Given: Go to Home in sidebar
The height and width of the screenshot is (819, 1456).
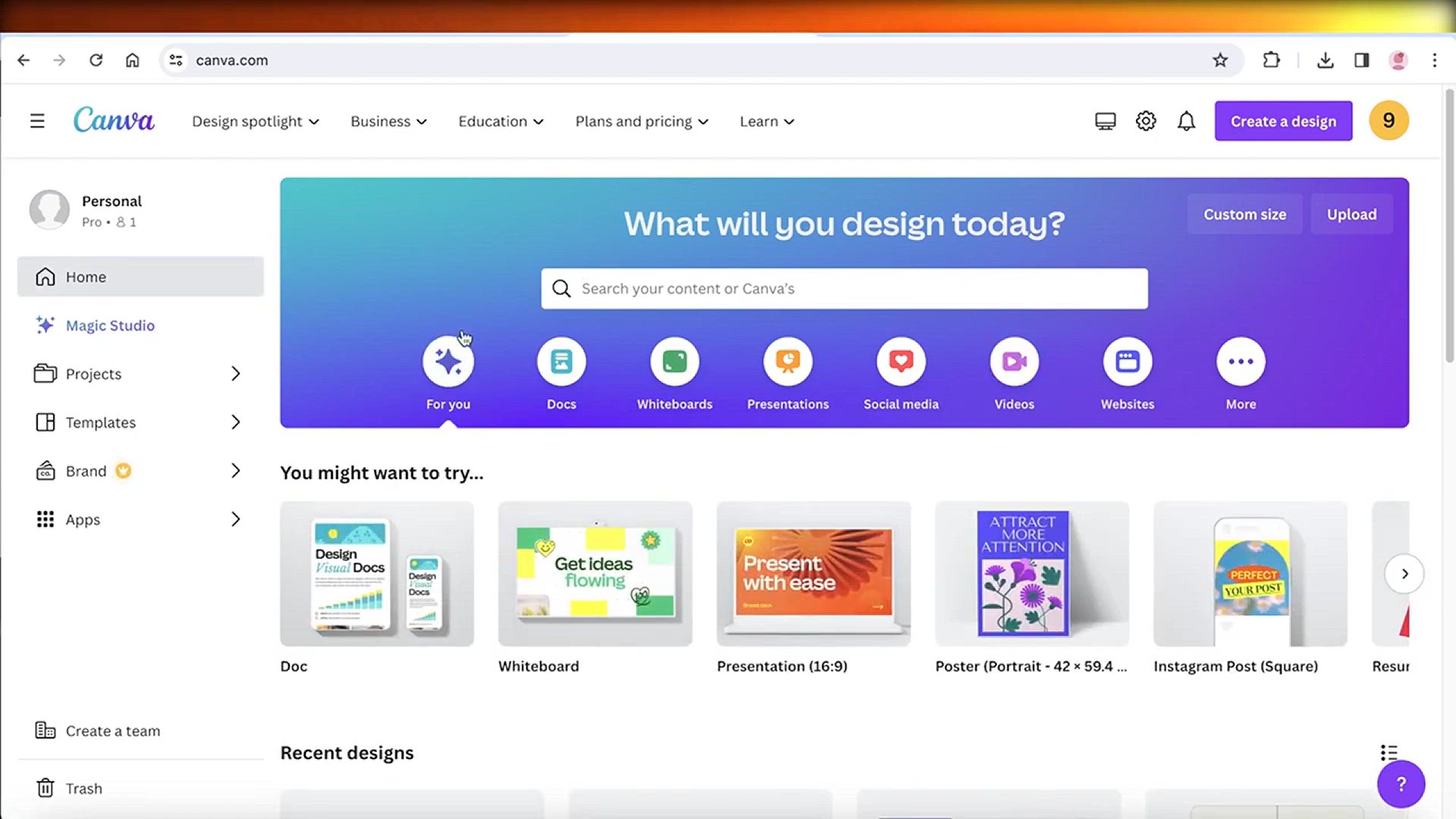Looking at the screenshot, I should coord(140,277).
